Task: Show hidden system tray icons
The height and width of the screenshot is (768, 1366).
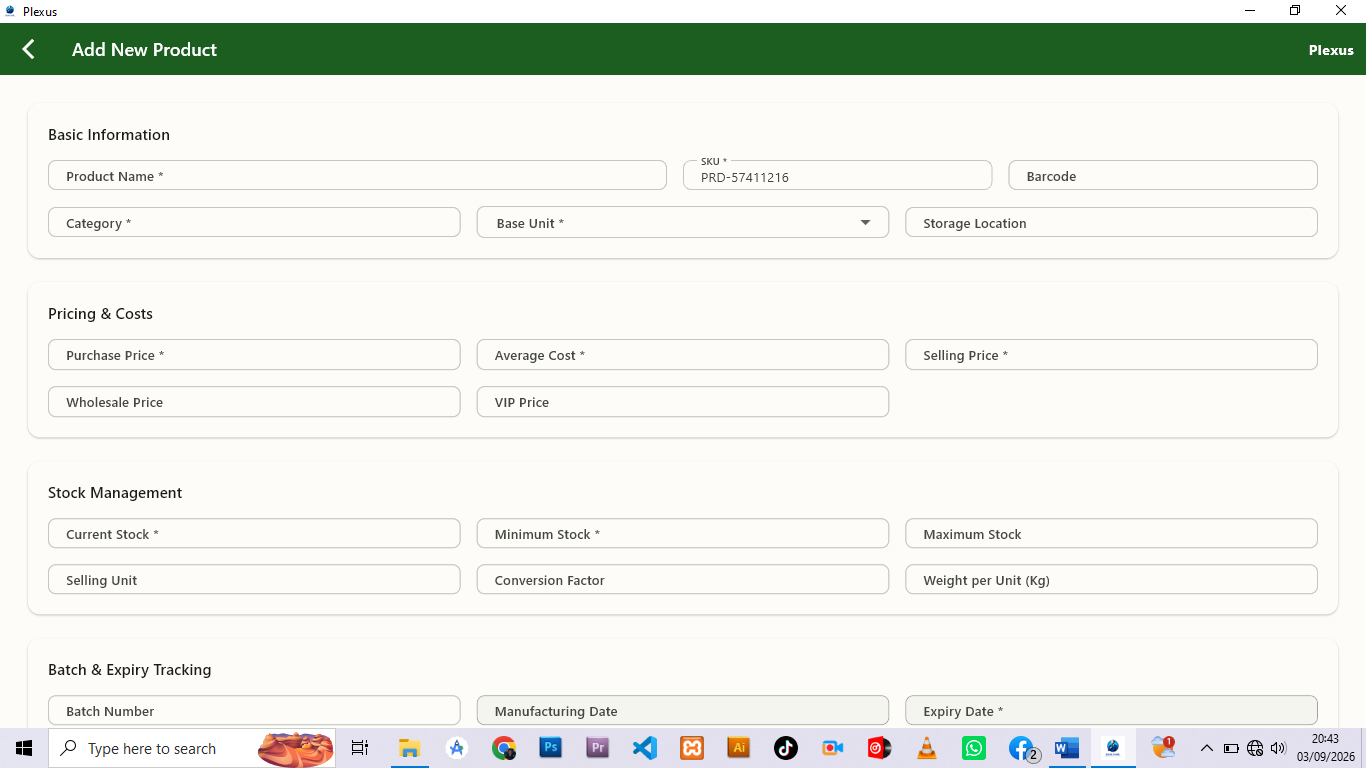Action: (1207, 748)
